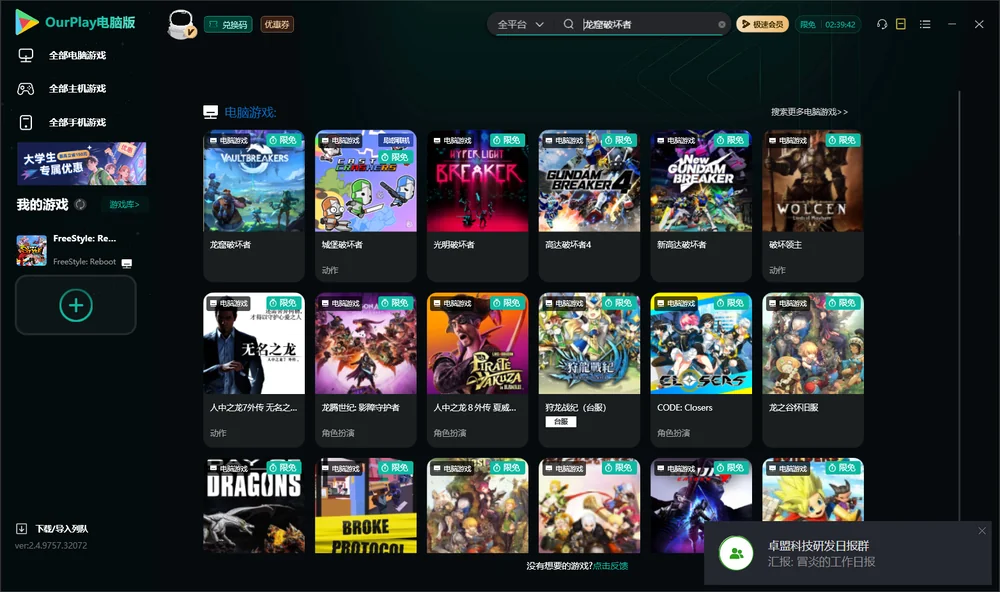Image resolution: width=1000 pixels, height=592 pixels.
Task: Open the main menu list icon
Action: click(925, 24)
